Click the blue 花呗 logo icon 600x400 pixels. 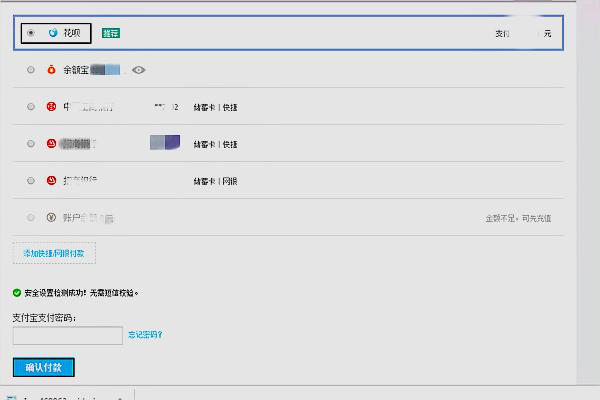(53, 33)
